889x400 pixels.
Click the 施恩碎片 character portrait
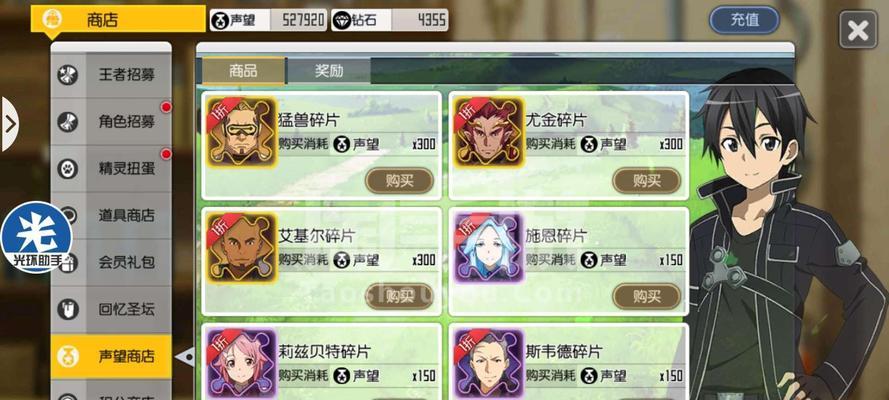(x=489, y=248)
